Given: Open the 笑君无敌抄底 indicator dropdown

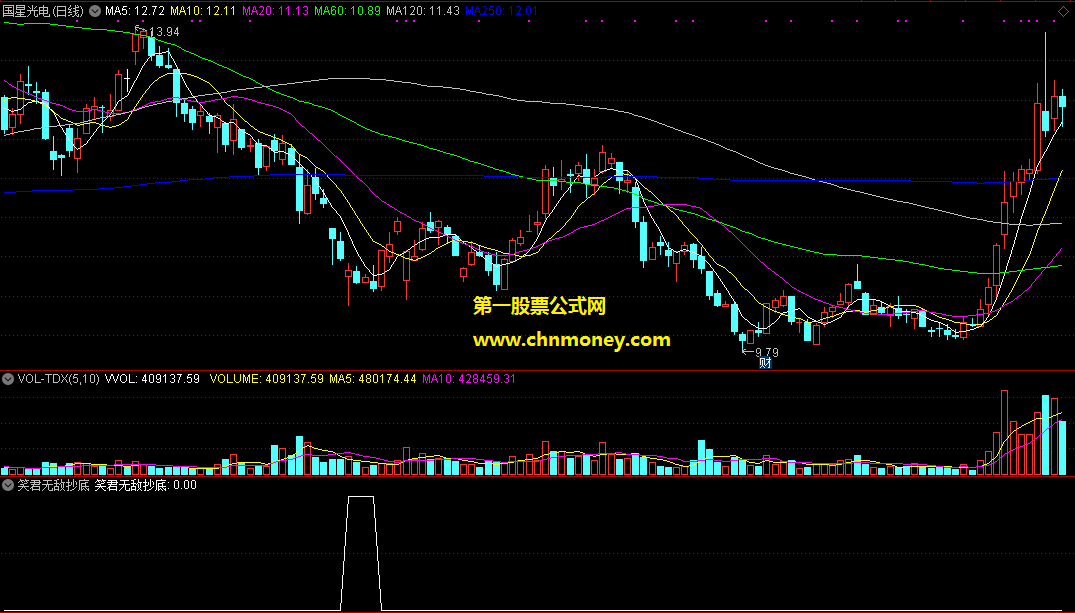Looking at the screenshot, I should tap(8, 485).
